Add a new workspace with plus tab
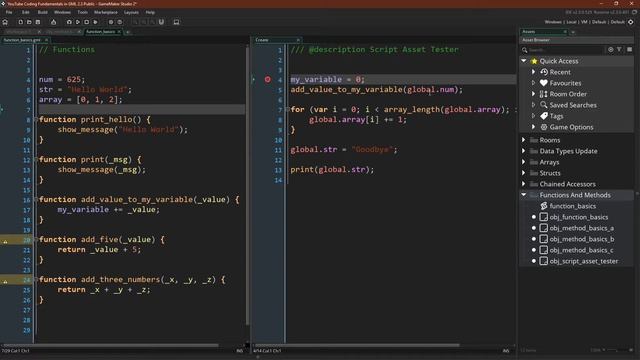This screenshot has height=360, width=640. point(128,32)
